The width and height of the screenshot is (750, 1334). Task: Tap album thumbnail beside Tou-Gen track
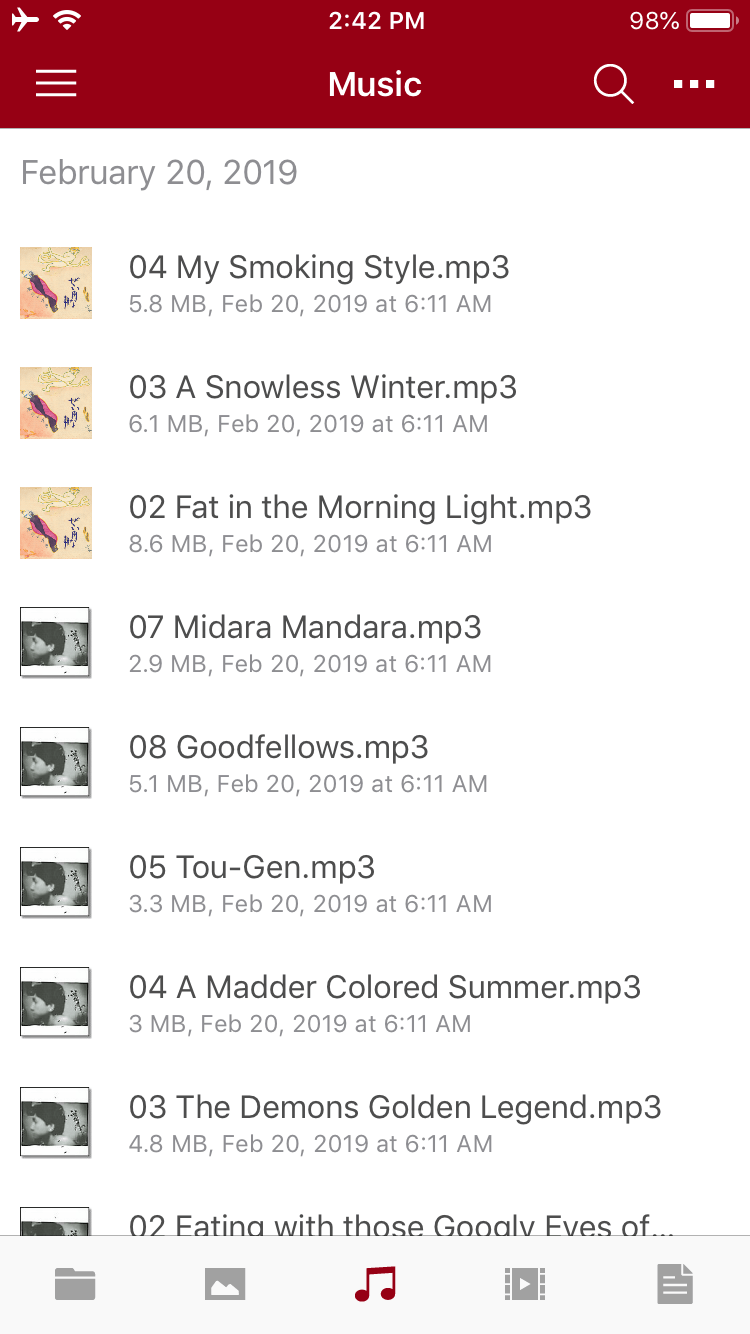56,883
